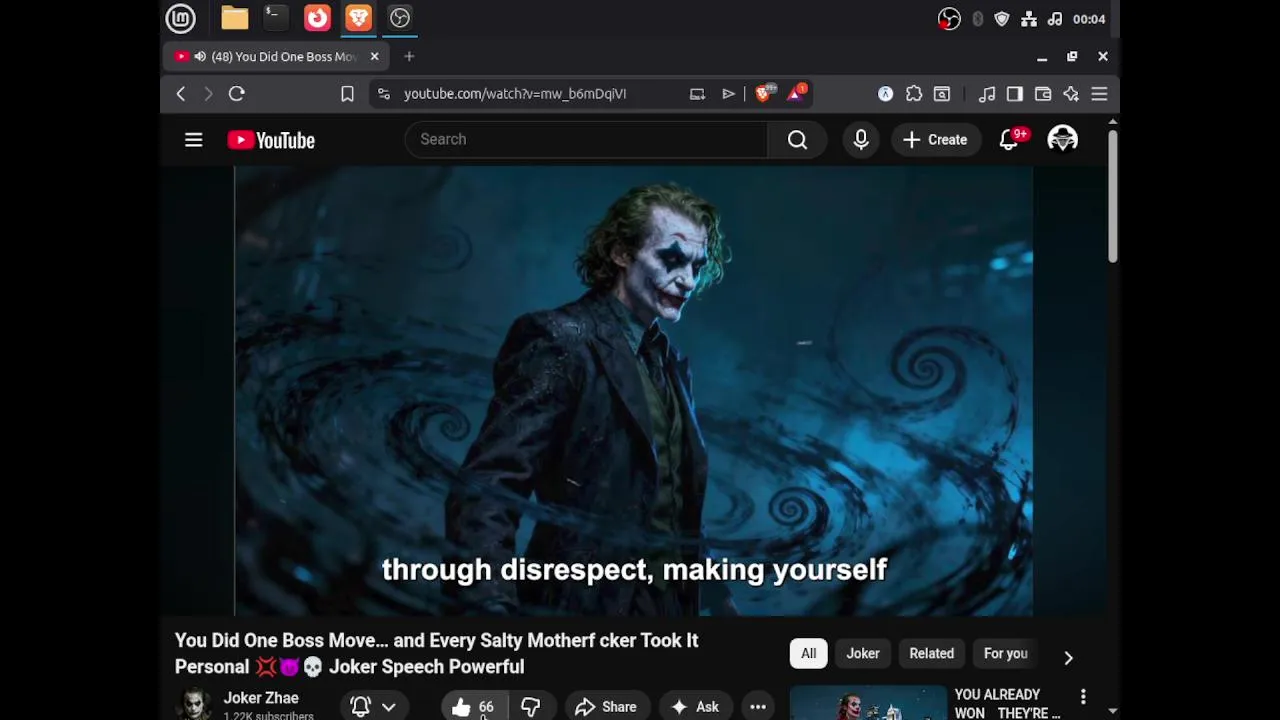Launch the Terminal from the panel
1280x720 pixels.
[275, 18]
